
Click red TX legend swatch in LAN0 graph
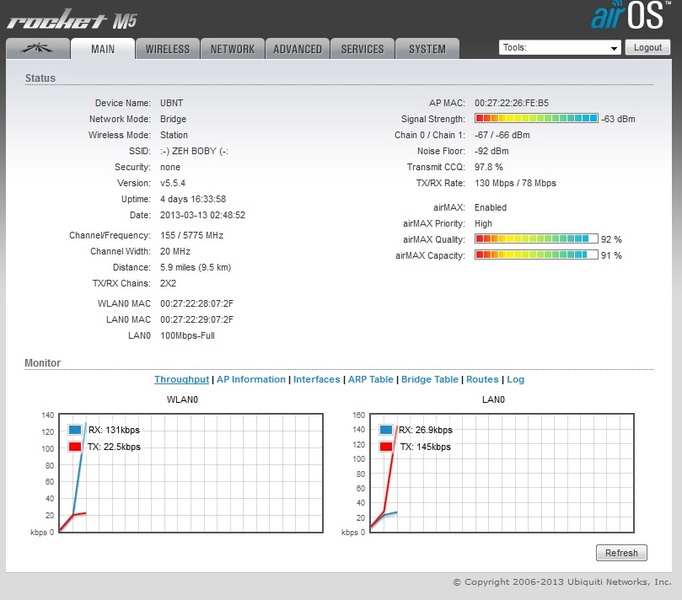pyautogui.click(x=386, y=447)
